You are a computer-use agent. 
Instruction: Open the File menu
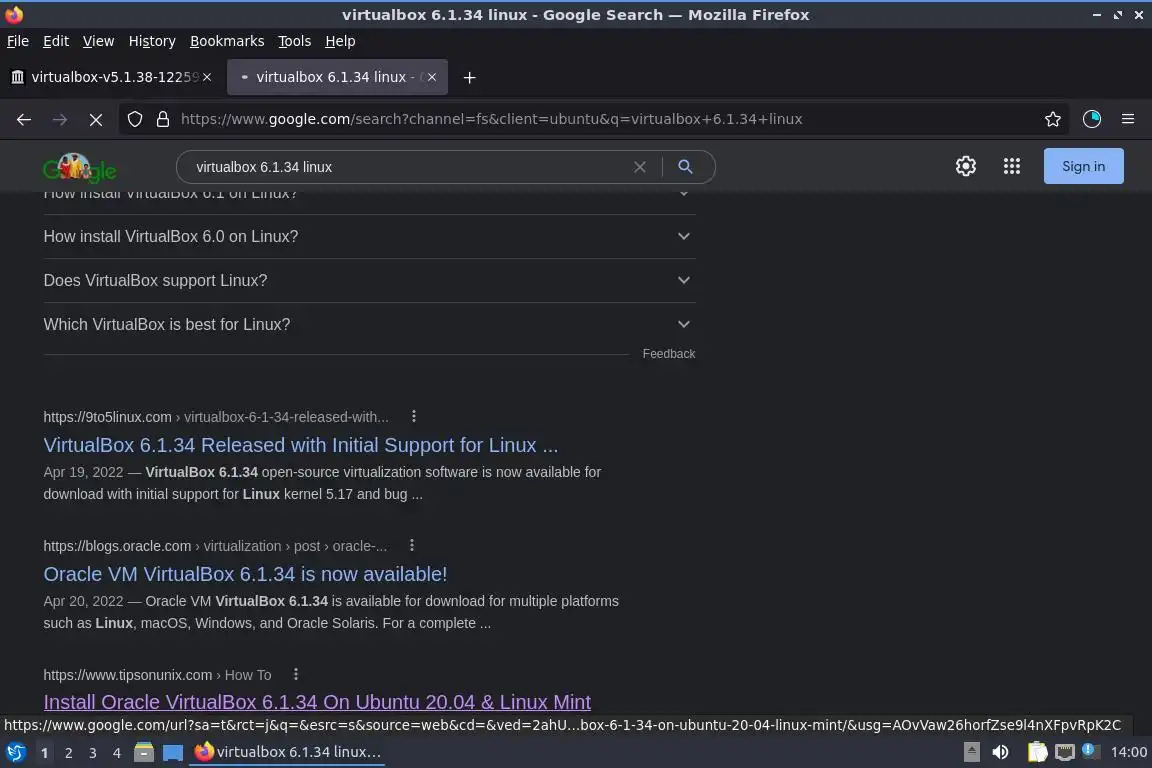coord(18,41)
